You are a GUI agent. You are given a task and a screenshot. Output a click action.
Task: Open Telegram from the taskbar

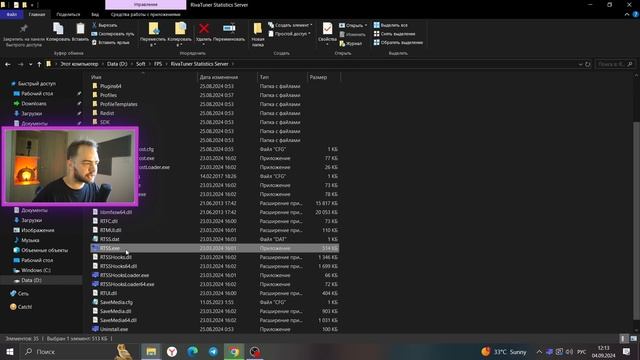[x=213, y=351]
